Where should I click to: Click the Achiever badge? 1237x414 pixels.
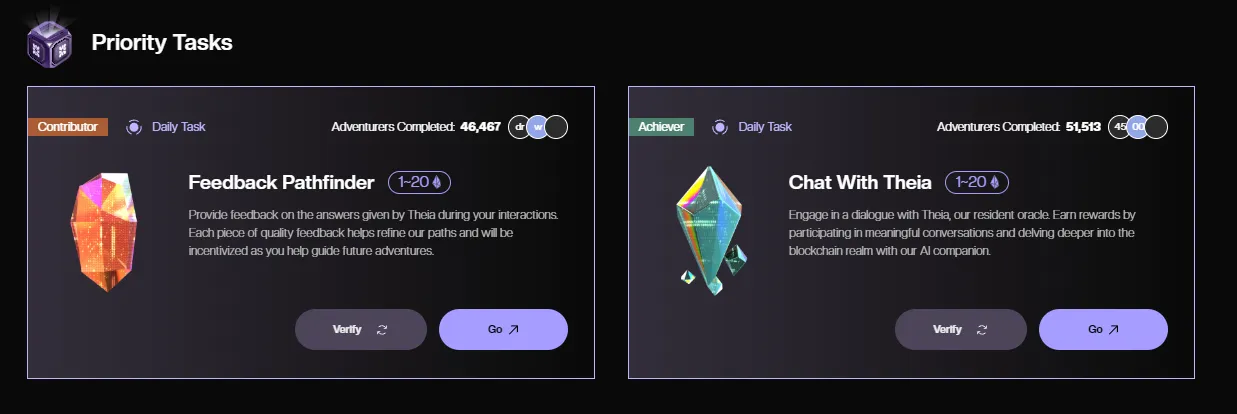(661, 127)
